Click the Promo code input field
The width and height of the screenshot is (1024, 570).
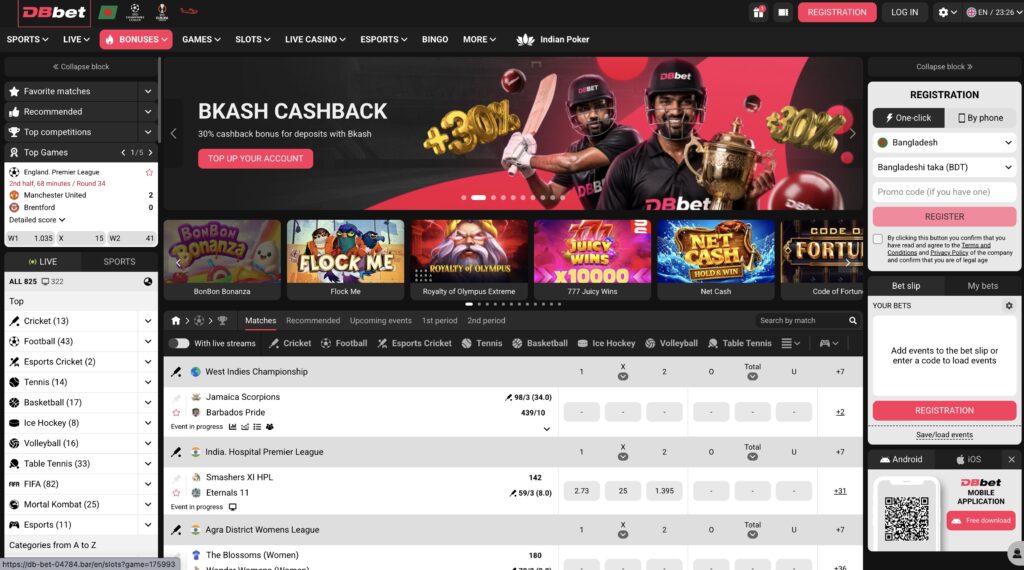pos(944,192)
